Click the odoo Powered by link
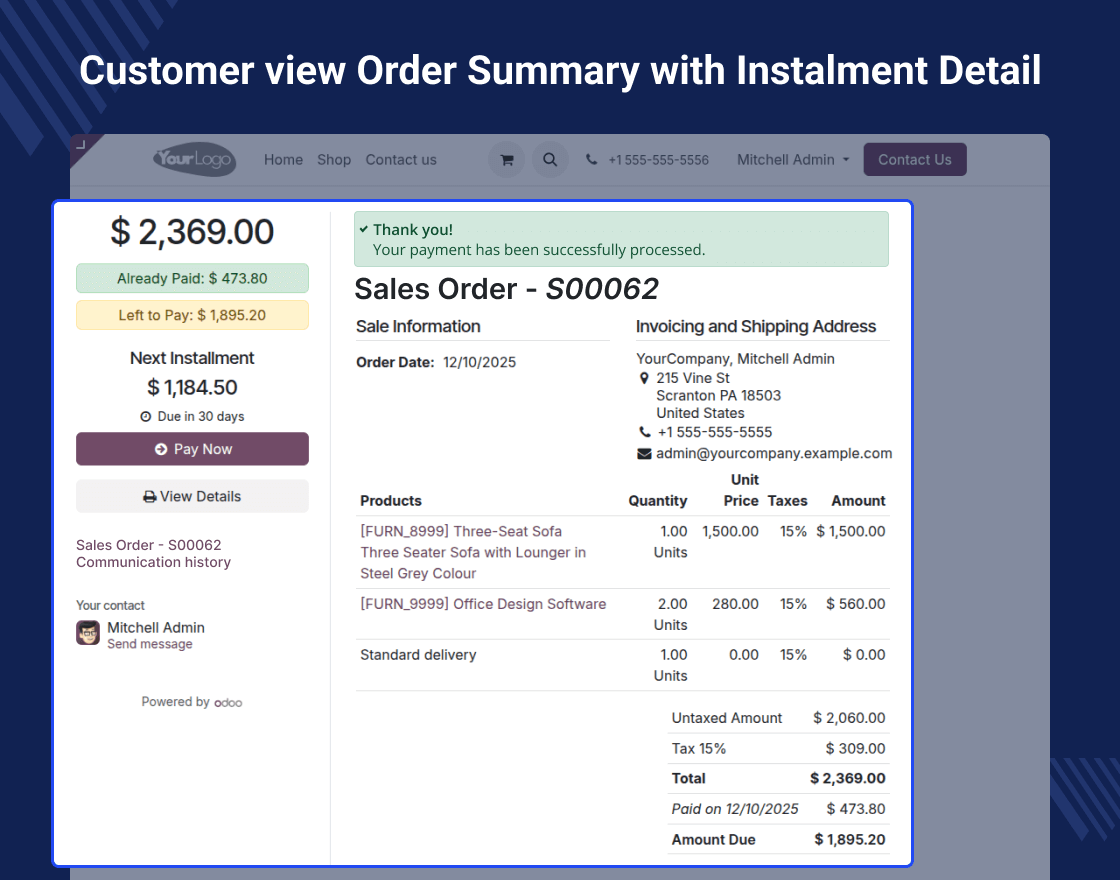The height and width of the screenshot is (880, 1120). tap(228, 703)
